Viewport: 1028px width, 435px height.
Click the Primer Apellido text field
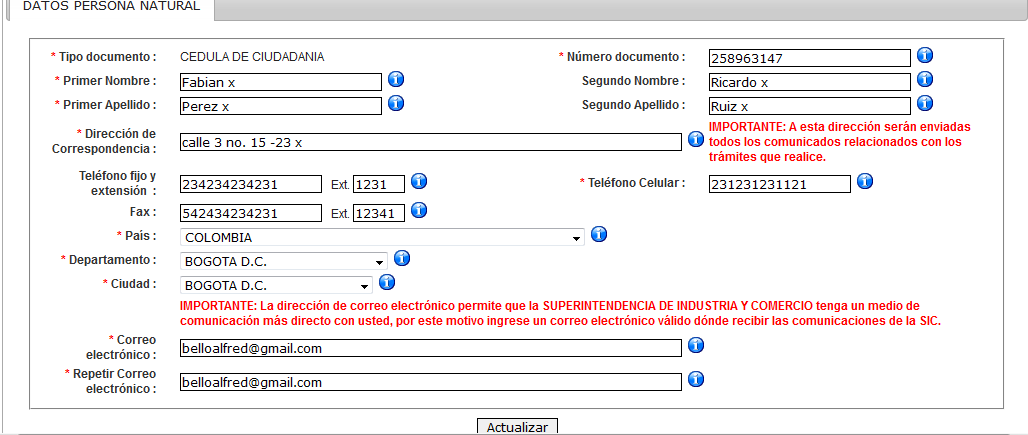[281, 105]
